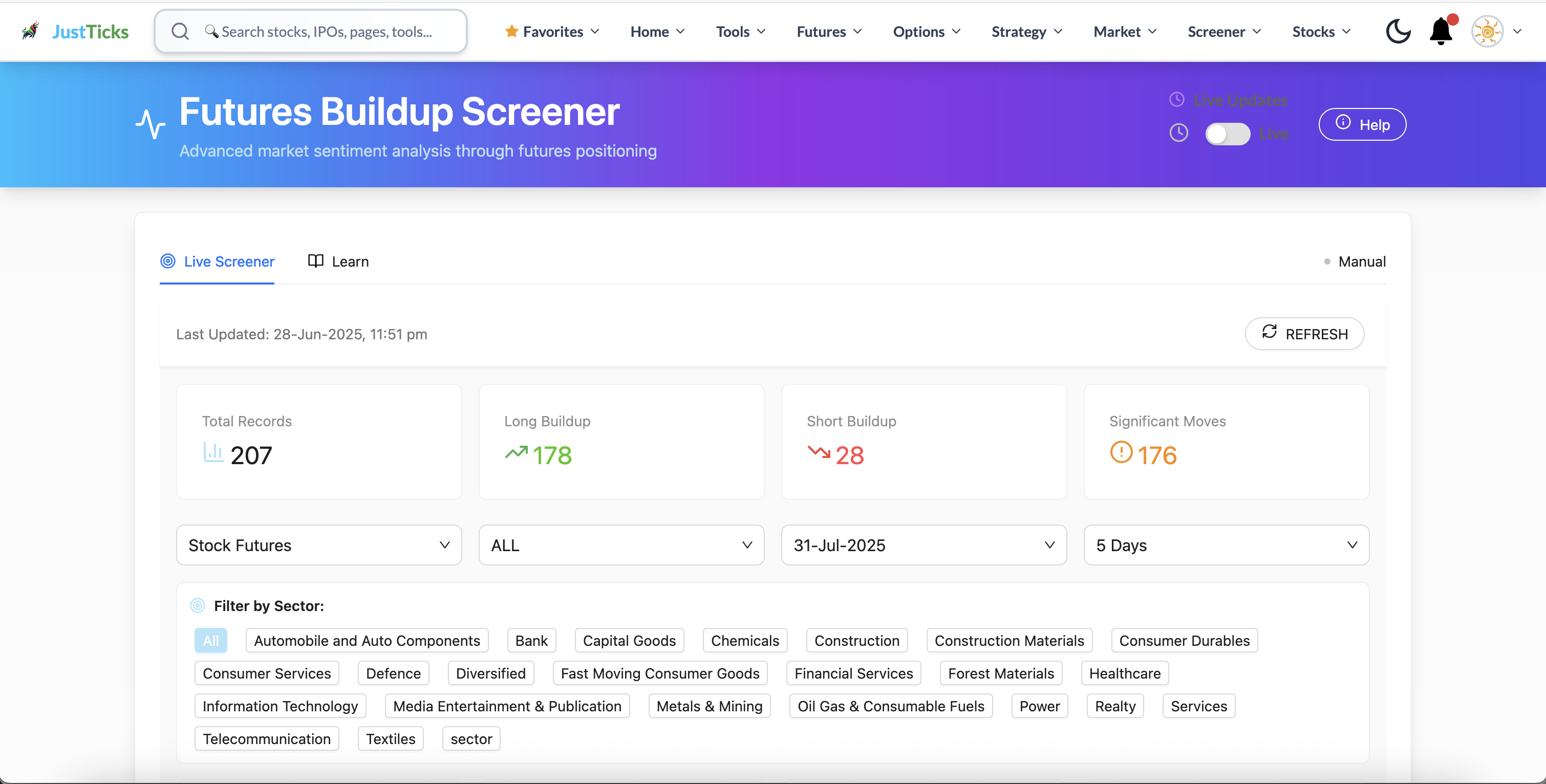Open the 31-Jul-2025 expiry dropdown
Viewport: 1546px width, 784px height.
[924, 545]
